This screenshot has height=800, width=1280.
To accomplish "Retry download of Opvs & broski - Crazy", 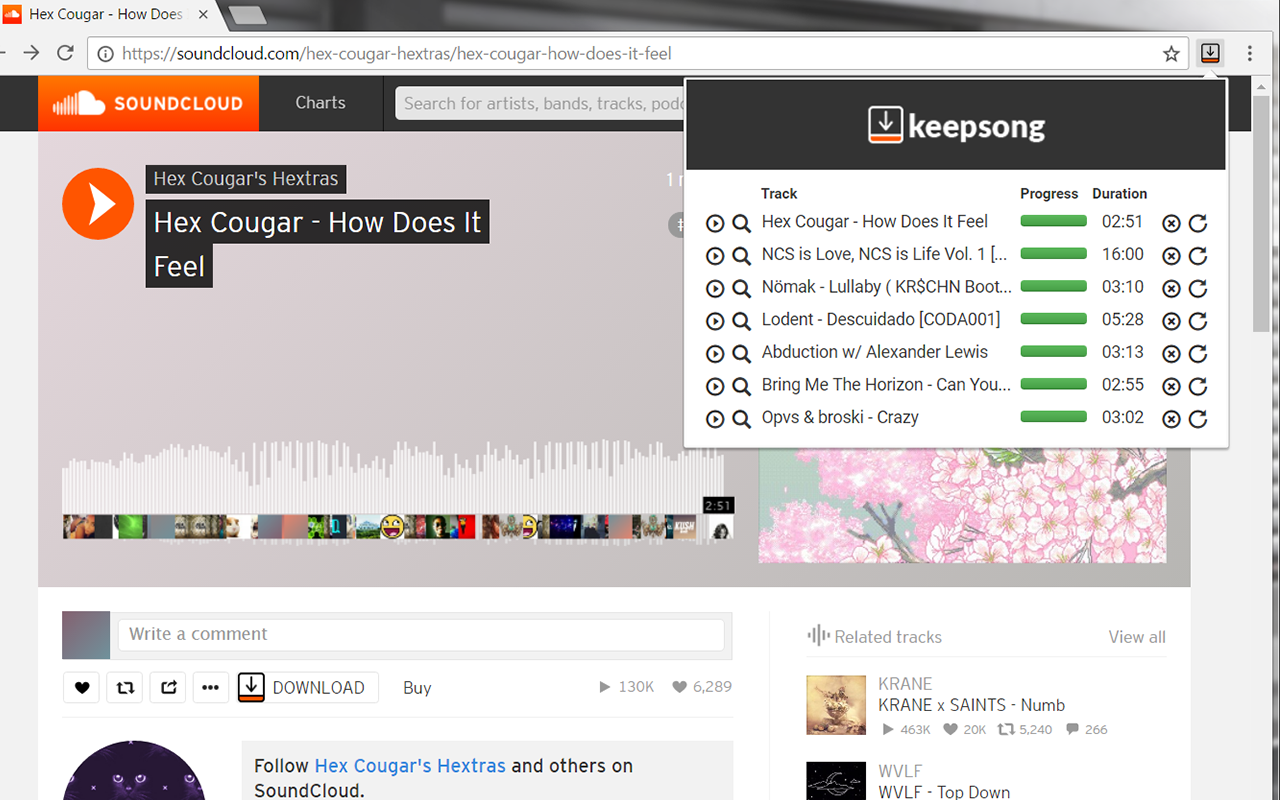I will (1198, 419).
